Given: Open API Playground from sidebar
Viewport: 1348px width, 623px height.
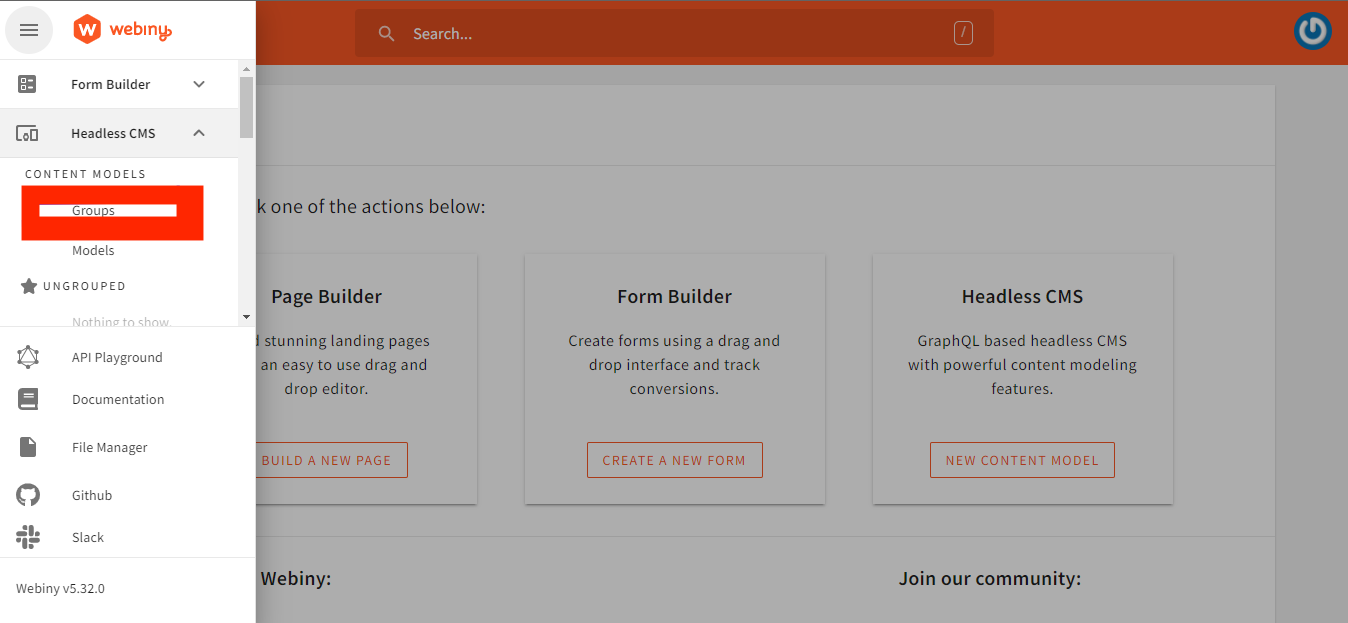Looking at the screenshot, I should click(117, 357).
